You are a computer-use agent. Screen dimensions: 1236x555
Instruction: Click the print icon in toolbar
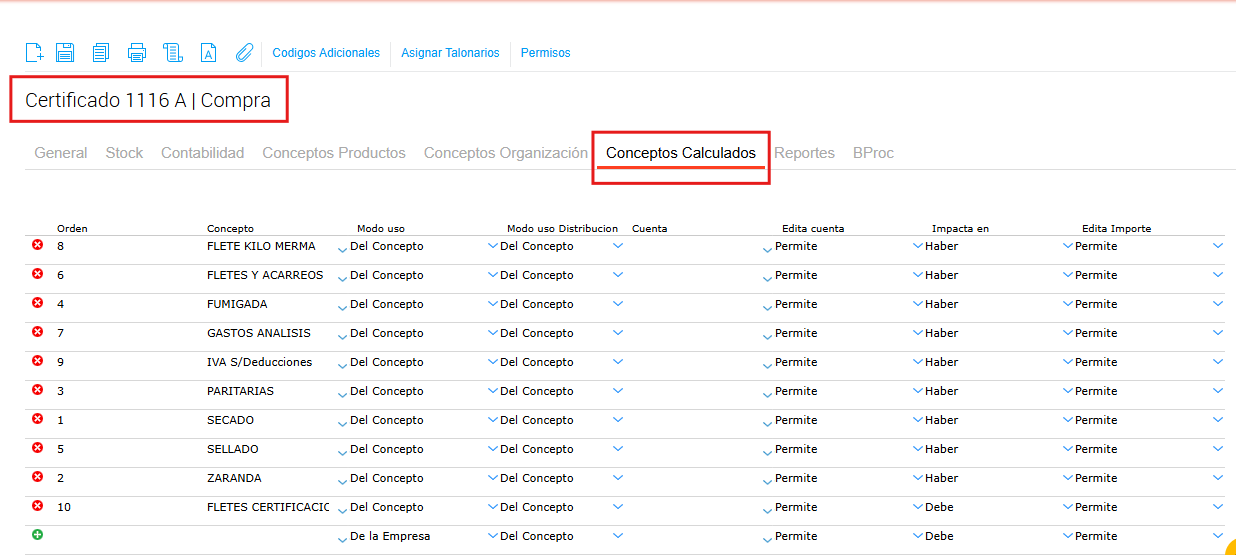click(x=137, y=53)
